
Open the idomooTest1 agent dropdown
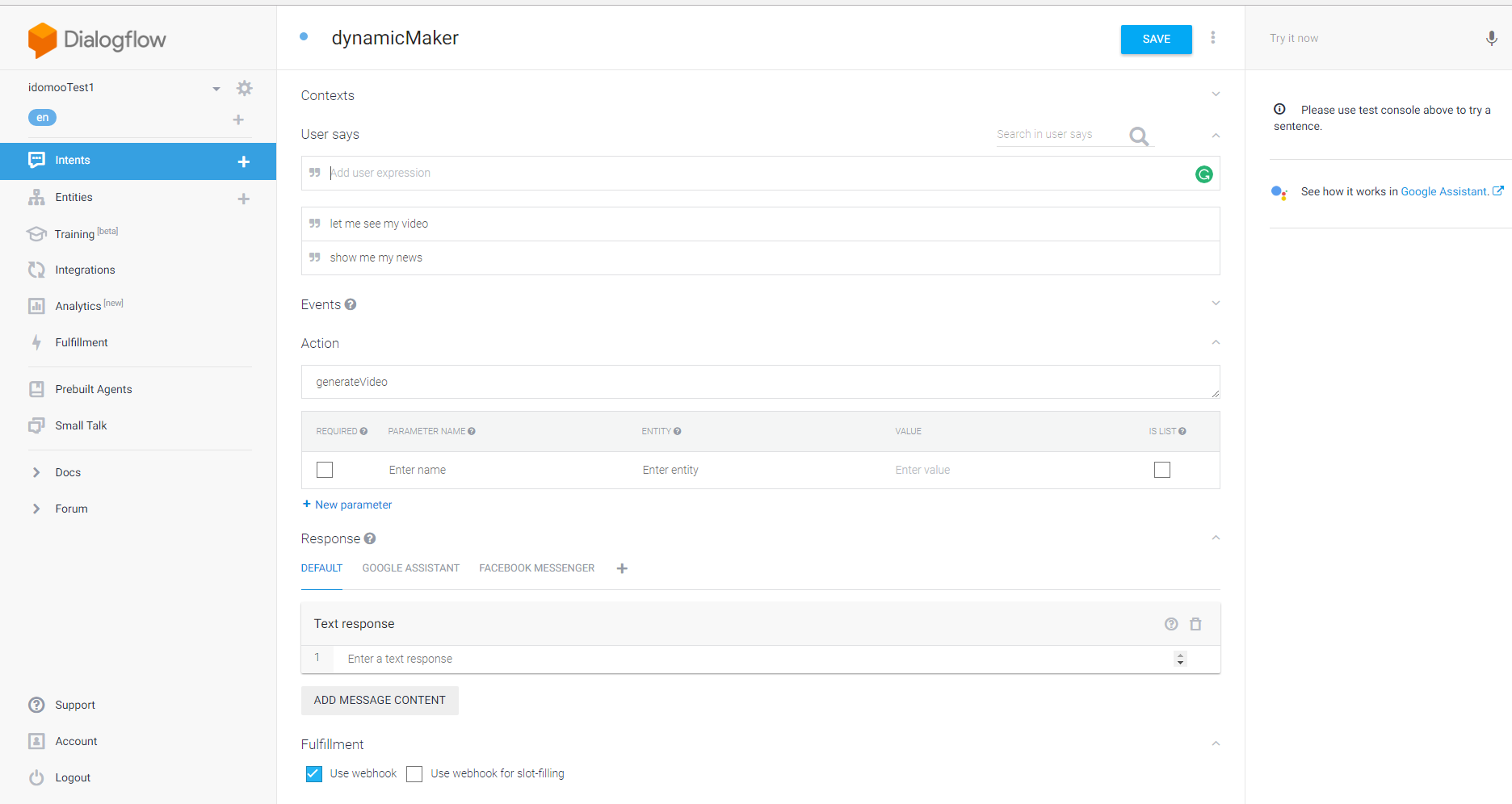tap(216, 89)
